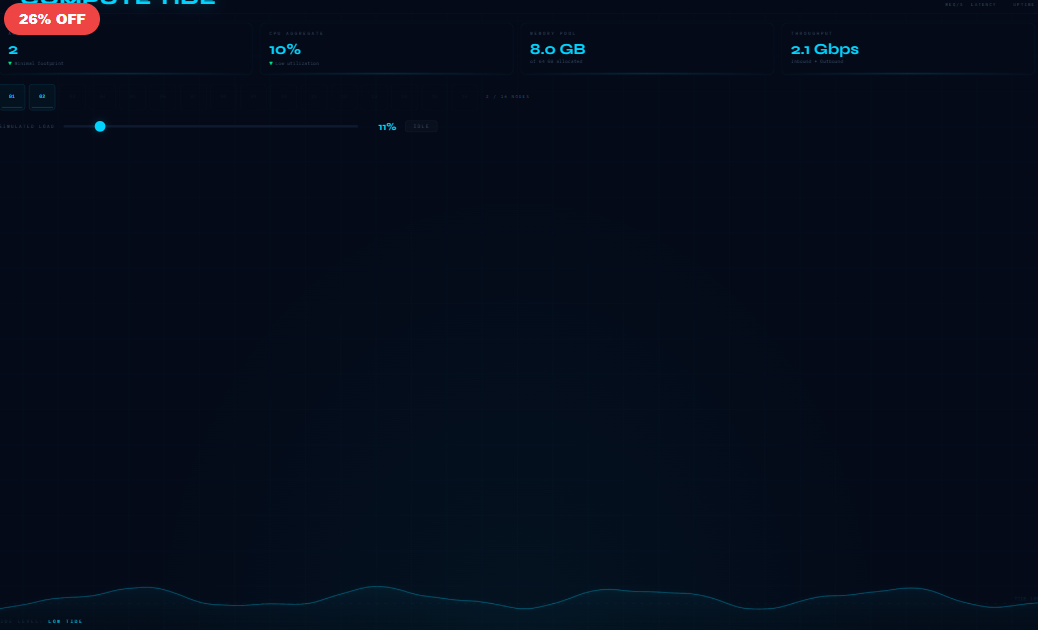The image size is (1038, 630).
Task: Click the active nodes count of 2
Action: coord(13,49)
